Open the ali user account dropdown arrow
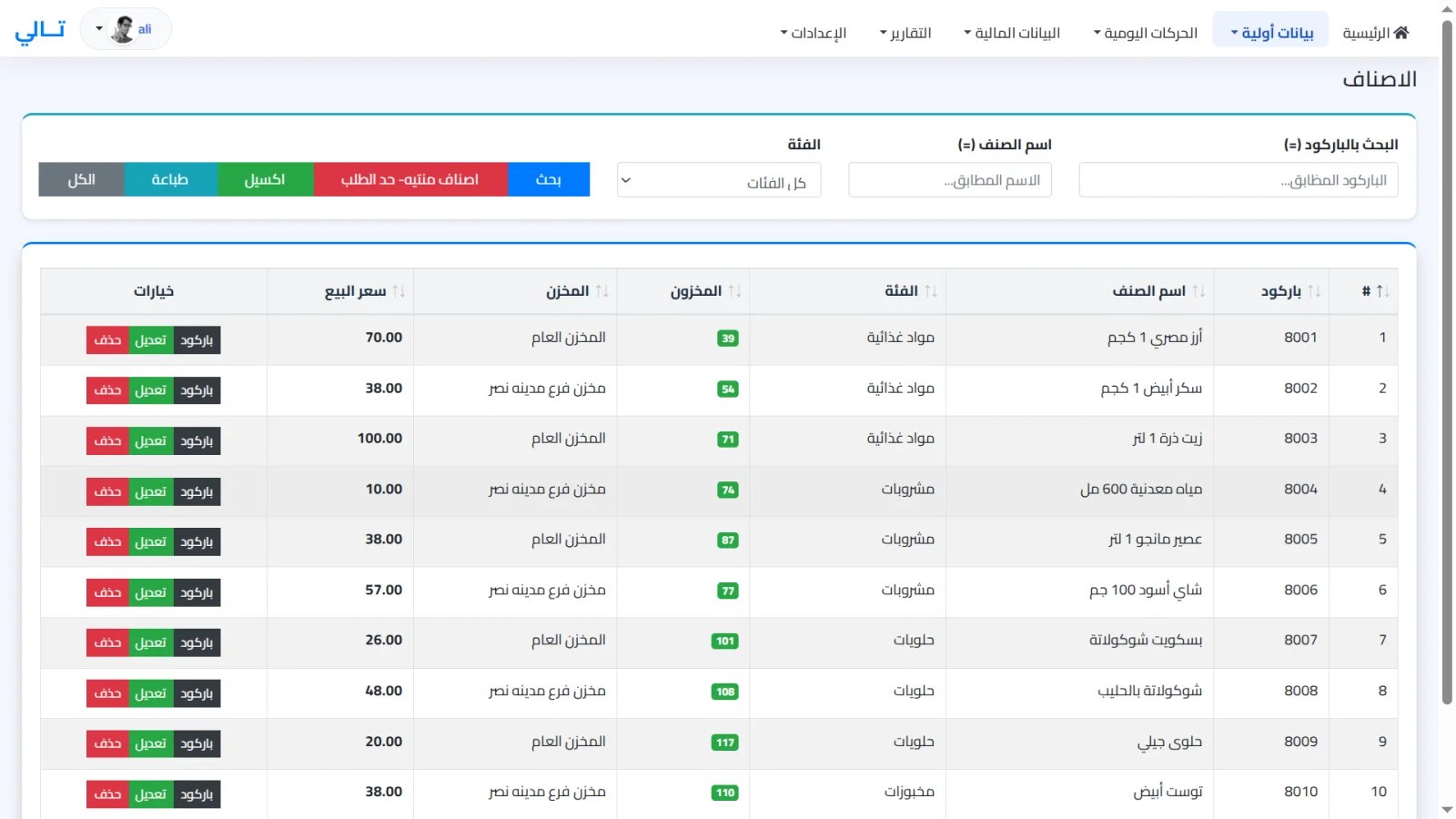The image size is (1456, 819). [99, 29]
